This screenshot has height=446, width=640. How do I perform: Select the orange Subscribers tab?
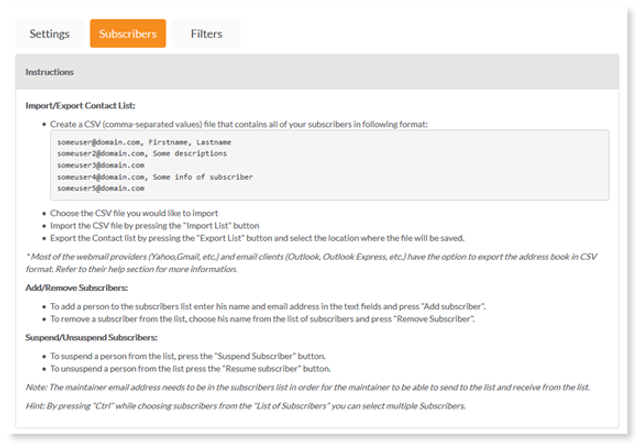pos(128,33)
